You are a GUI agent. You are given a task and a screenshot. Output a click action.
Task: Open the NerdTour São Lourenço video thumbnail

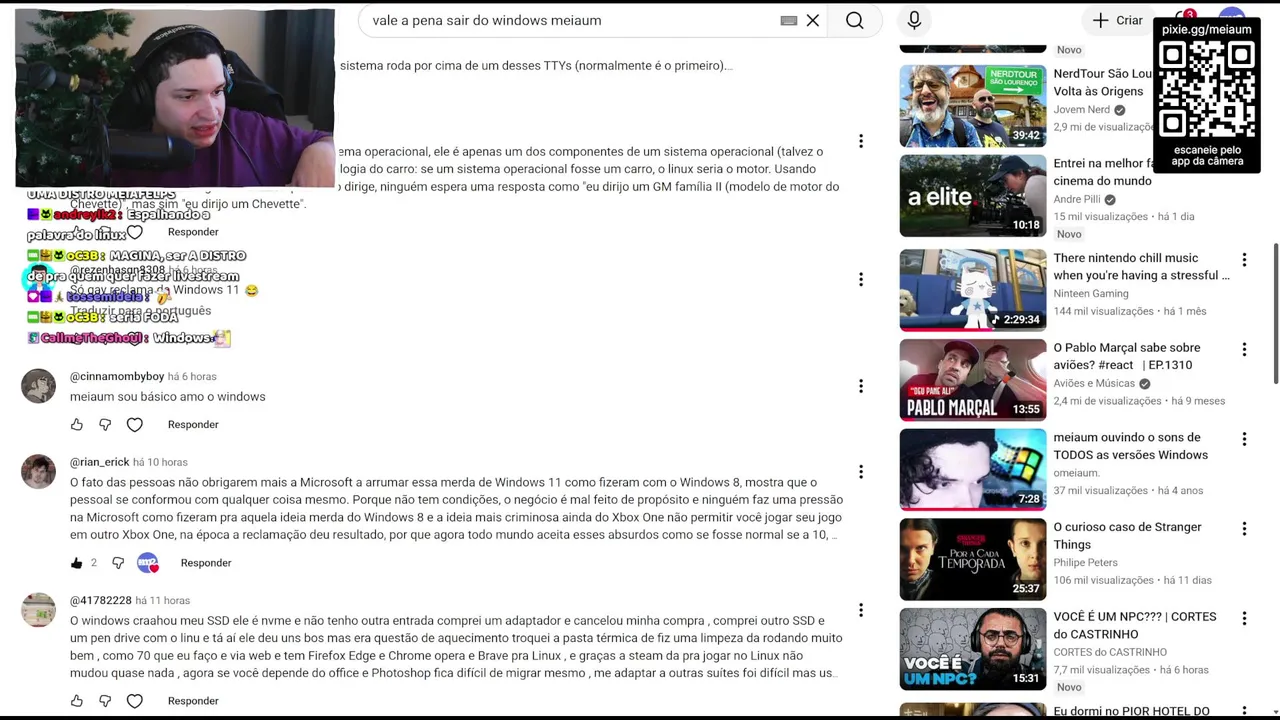973,106
